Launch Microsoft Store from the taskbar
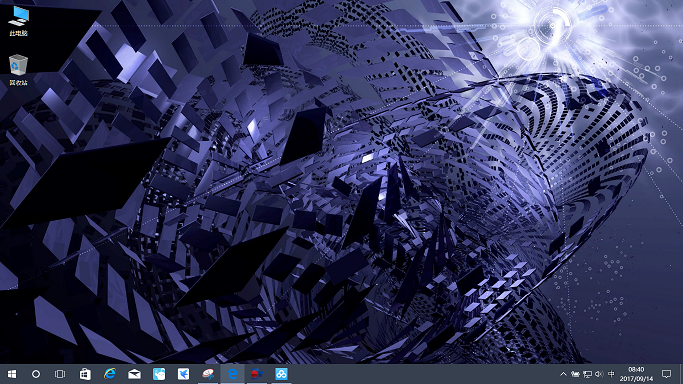Screen dimensions: 683x384 point(85,374)
